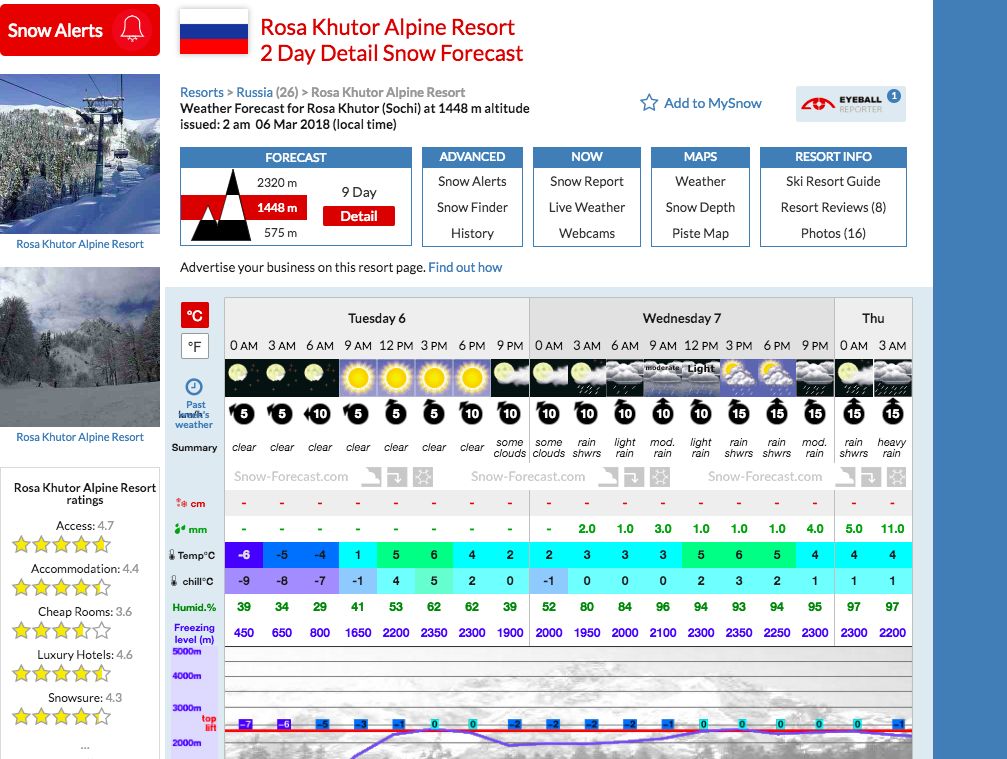
Task: Follow the Russia breadcrumb link
Action: 254,92
